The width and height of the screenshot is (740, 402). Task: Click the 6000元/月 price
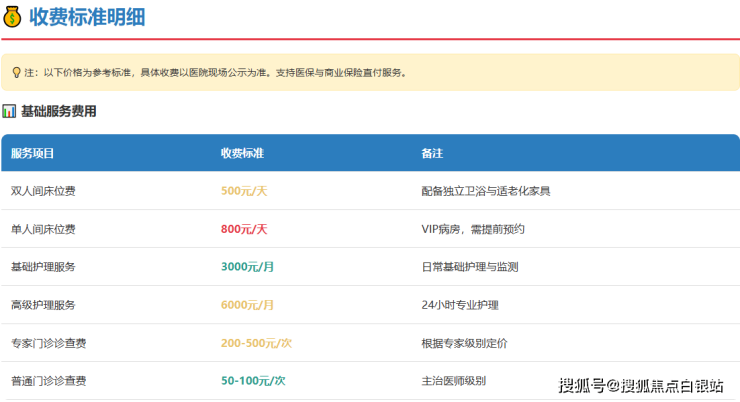247,305
